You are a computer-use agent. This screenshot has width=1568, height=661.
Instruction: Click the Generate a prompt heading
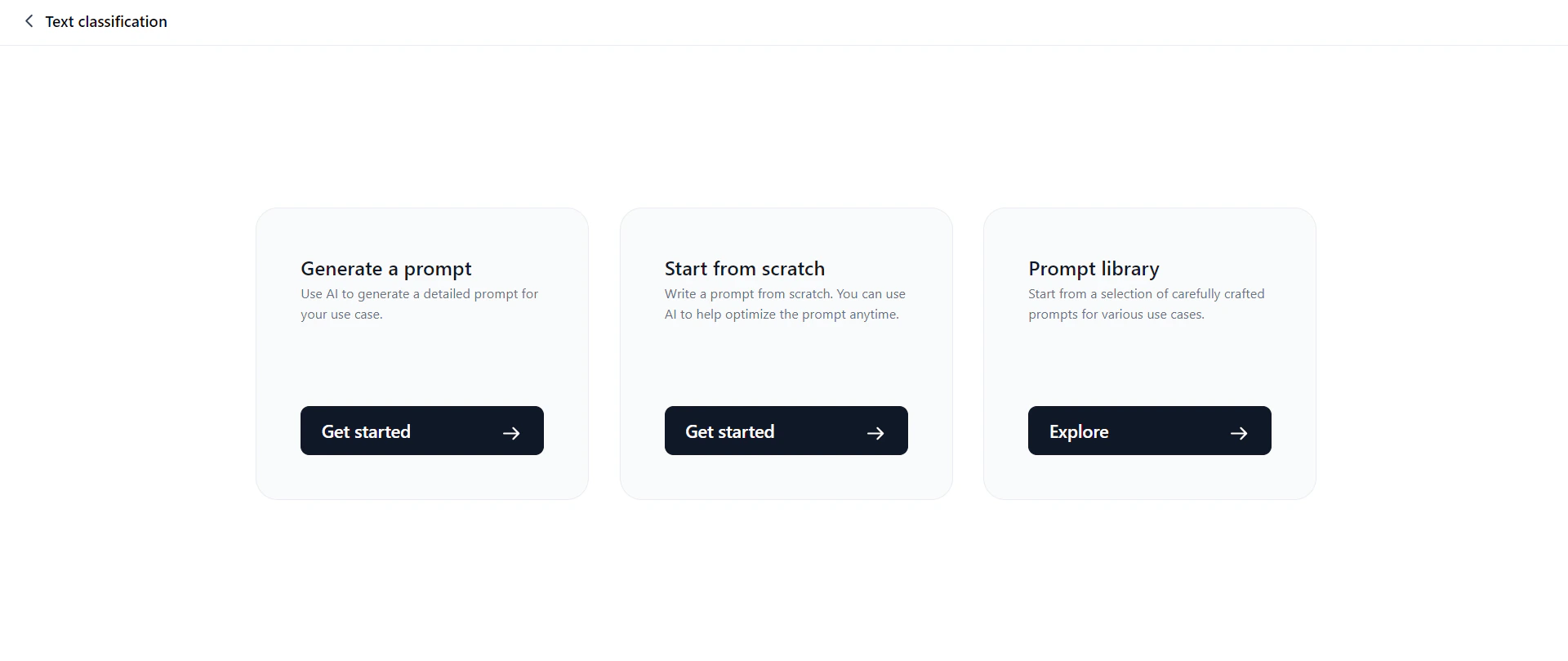385,268
